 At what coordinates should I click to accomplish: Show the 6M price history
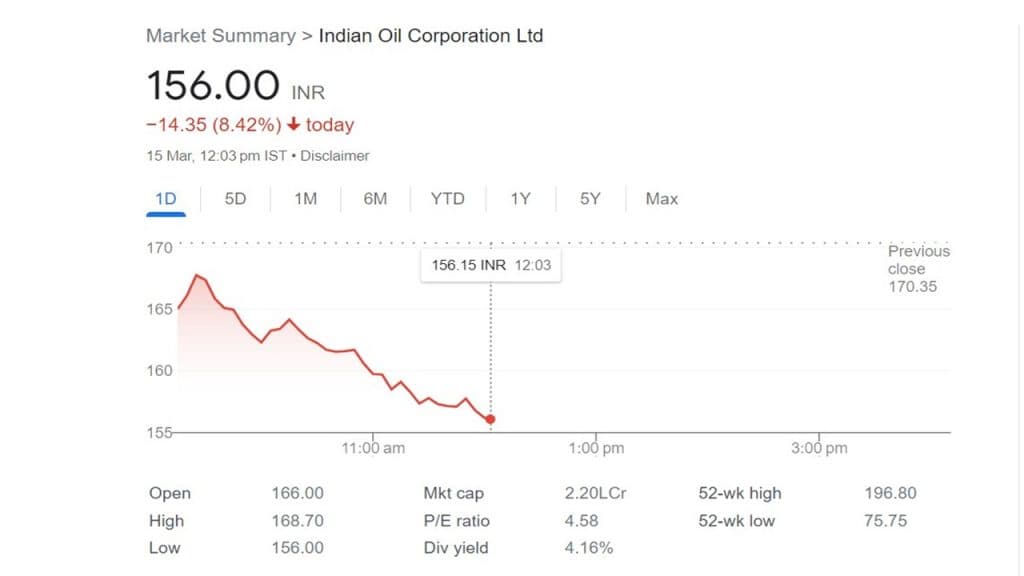pyautogui.click(x=375, y=199)
